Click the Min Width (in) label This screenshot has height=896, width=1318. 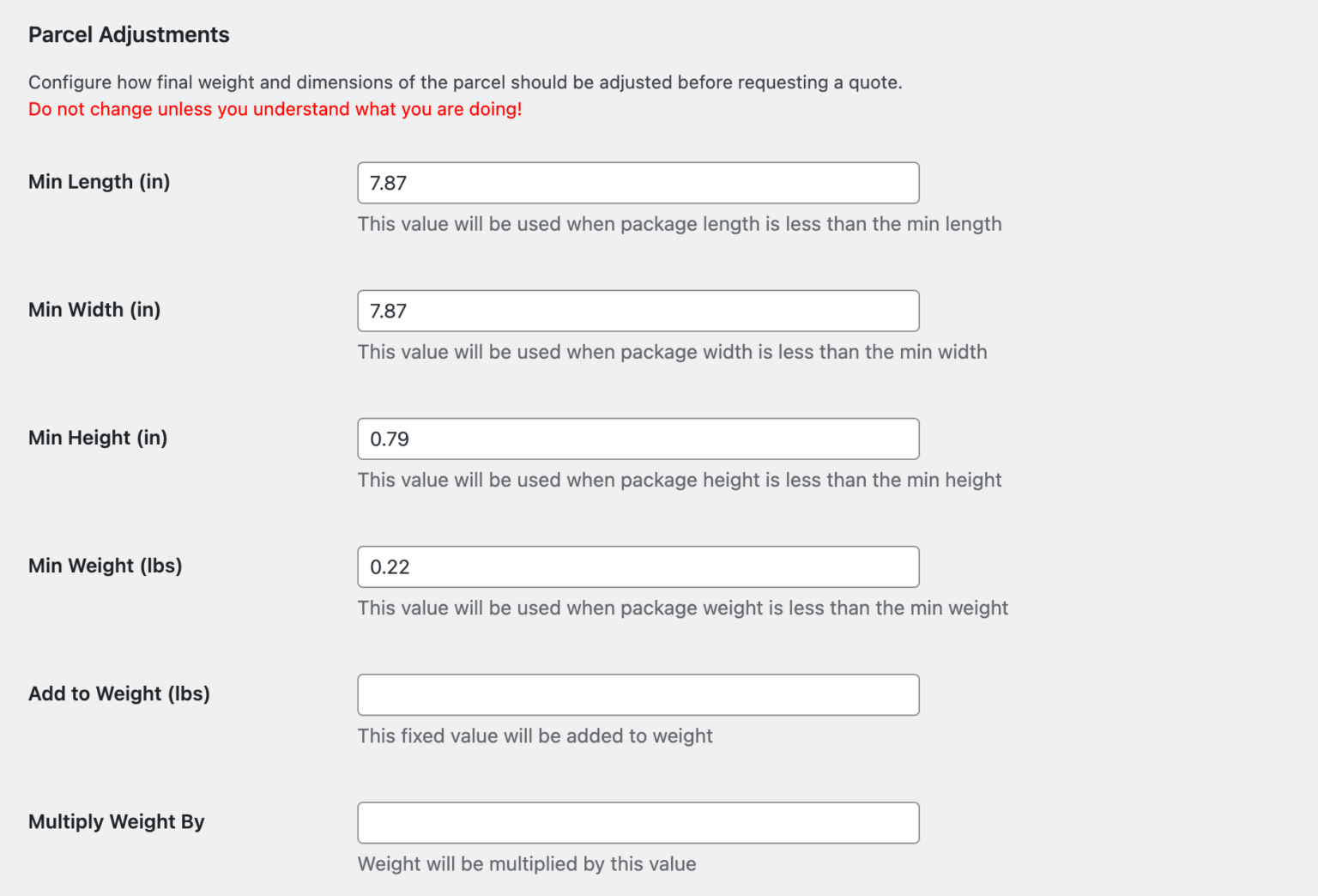[x=94, y=309]
